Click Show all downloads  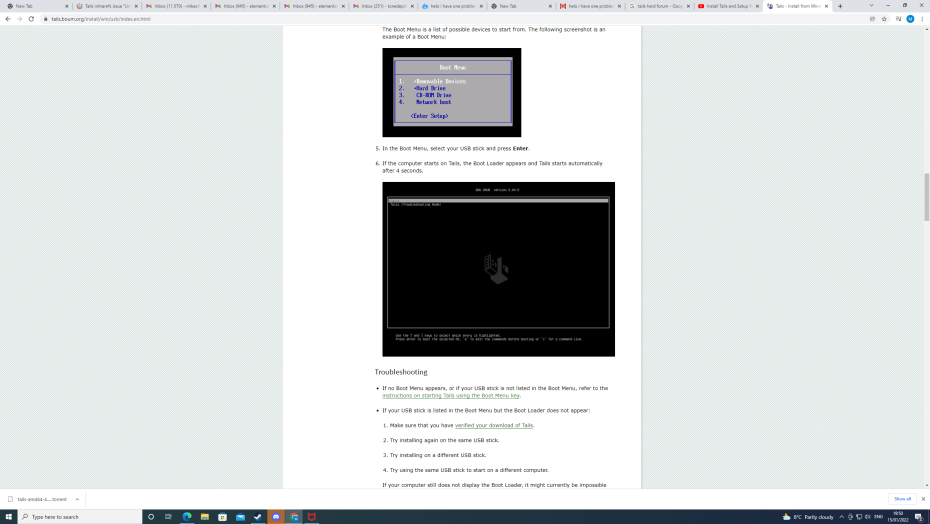click(902, 499)
